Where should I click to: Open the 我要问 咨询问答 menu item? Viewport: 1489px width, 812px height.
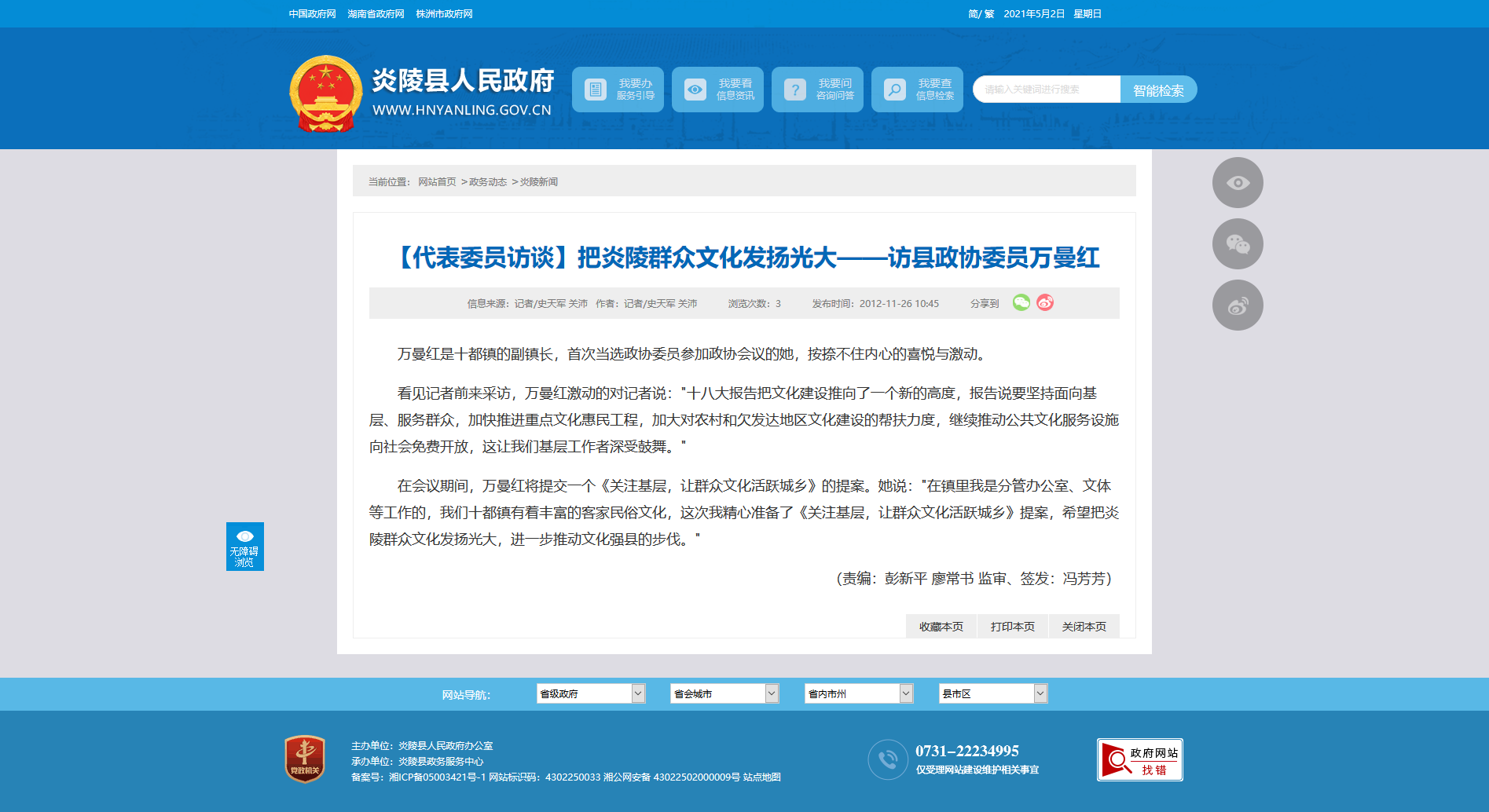click(817, 90)
